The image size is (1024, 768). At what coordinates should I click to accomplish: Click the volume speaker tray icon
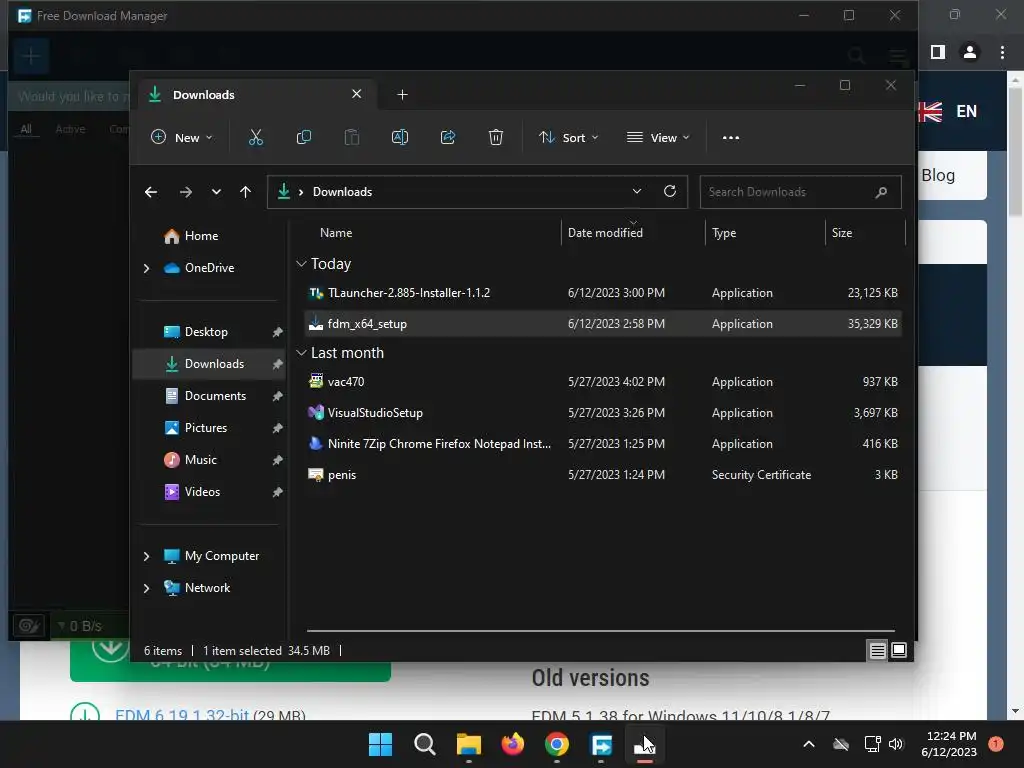[x=896, y=744]
